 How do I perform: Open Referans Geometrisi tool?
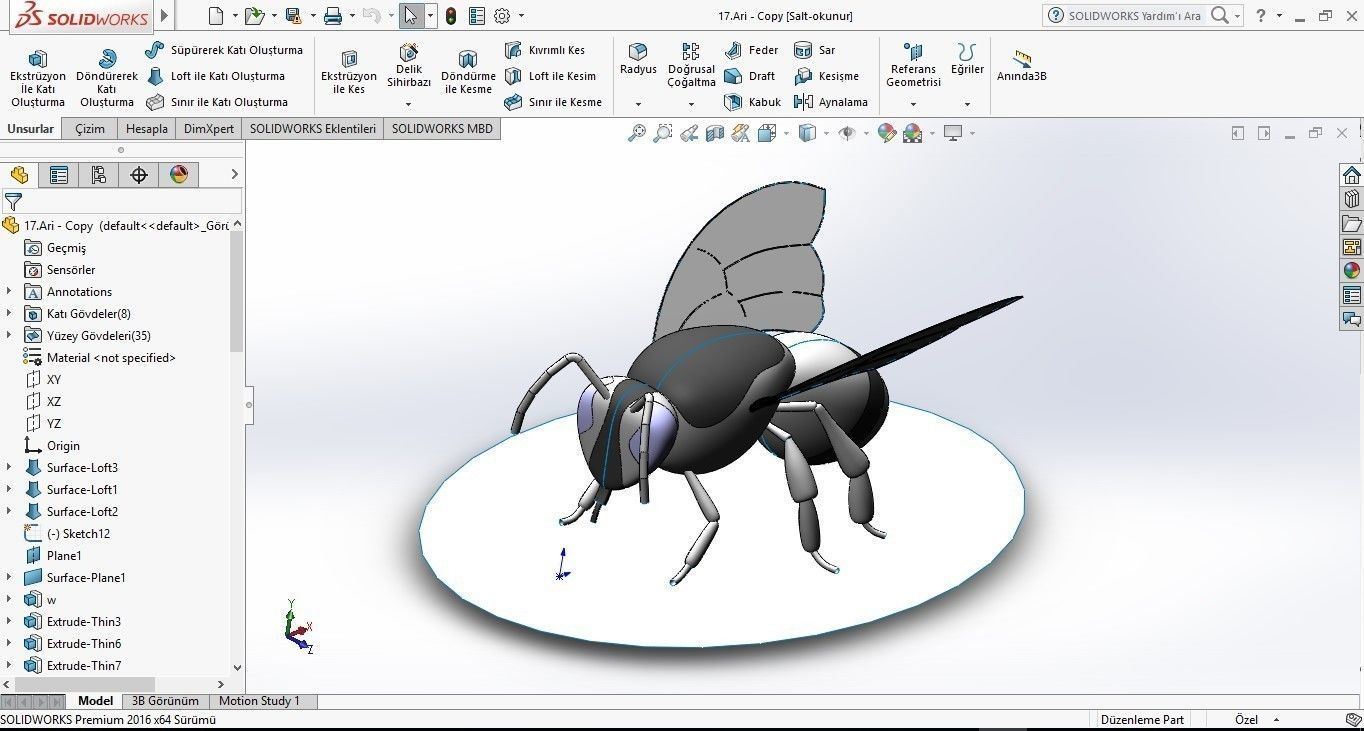(x=913, y=66)
